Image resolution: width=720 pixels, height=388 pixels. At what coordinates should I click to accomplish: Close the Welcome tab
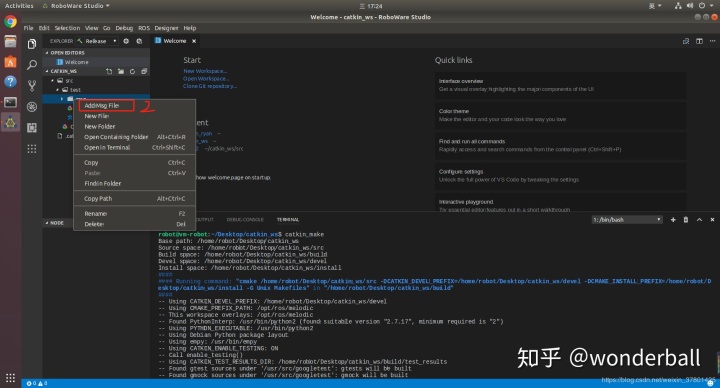(194, 41)
